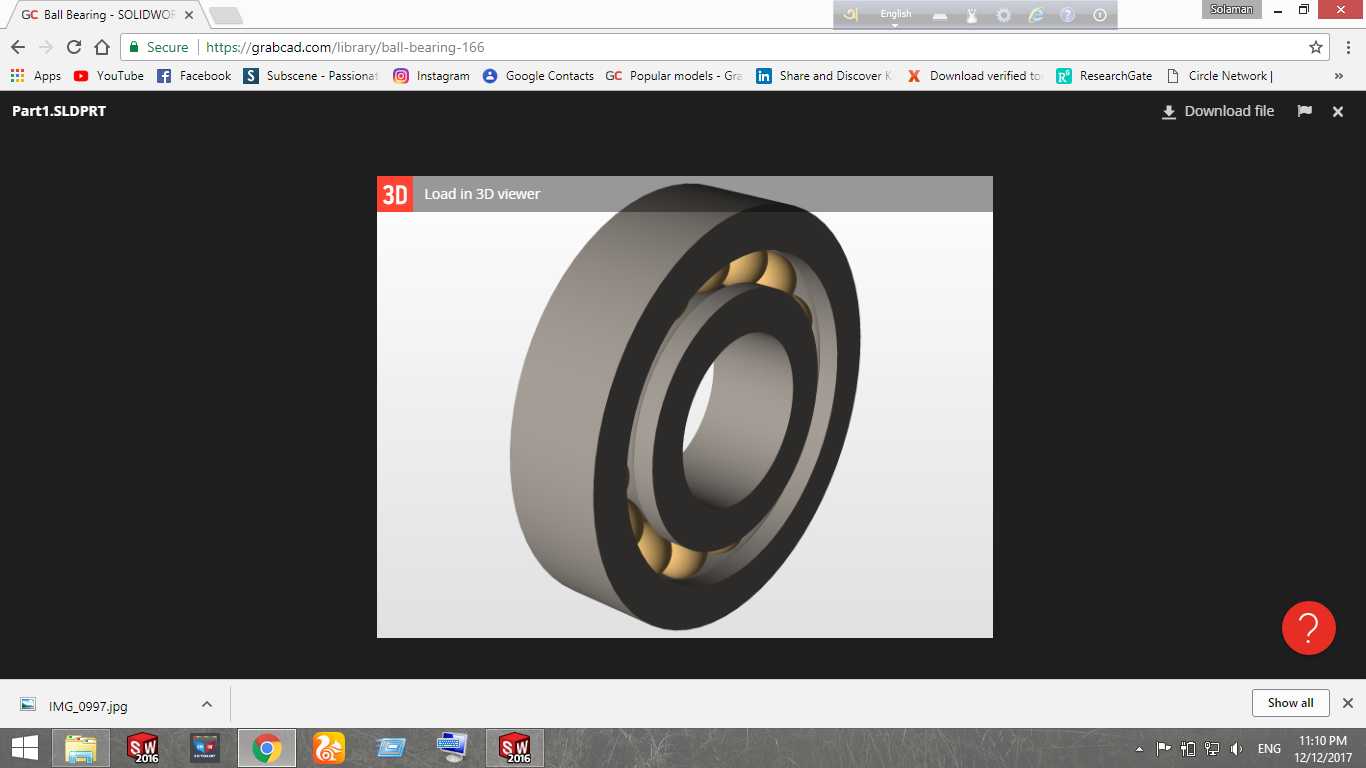1366x768 pixels.
Task: Bookmark this page with the star icon
Action: click(x=1316, y=47)
